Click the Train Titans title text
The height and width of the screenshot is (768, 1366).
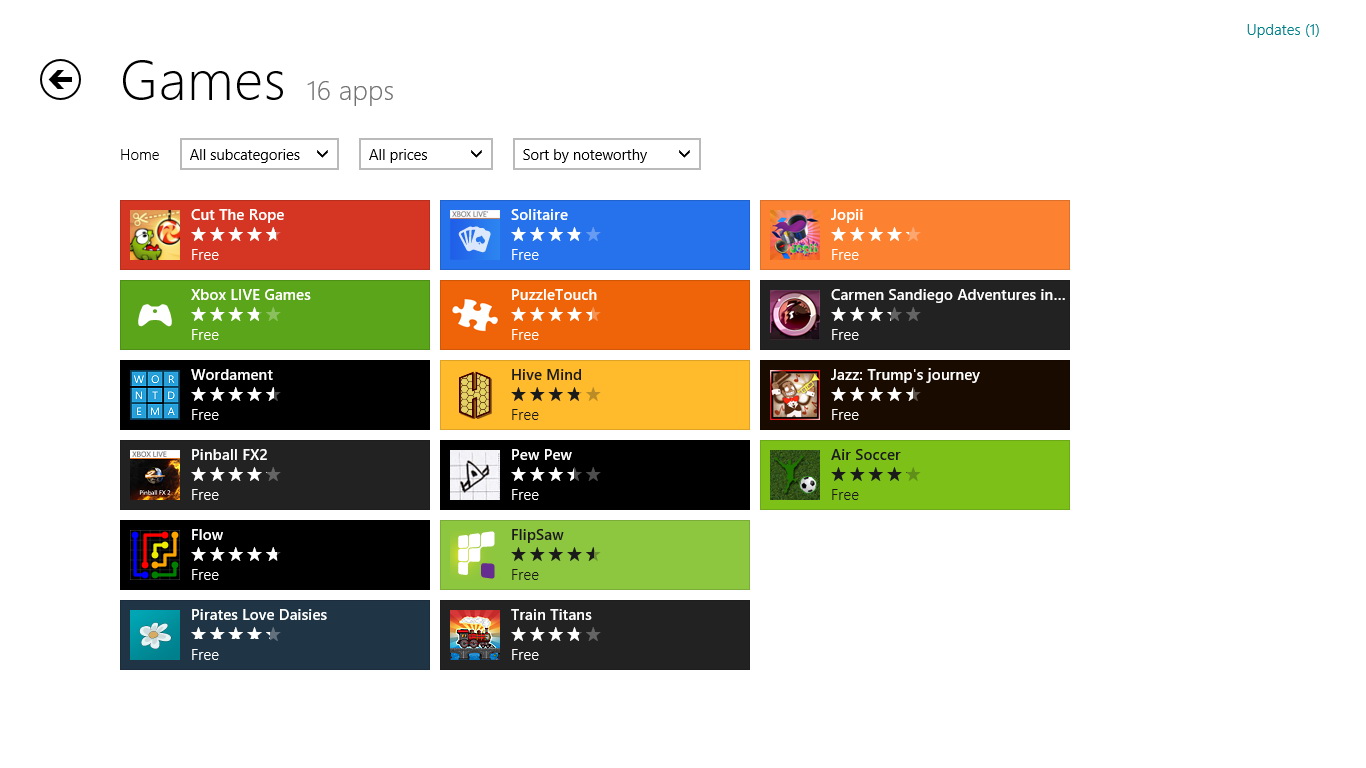(x=551, y=615)
